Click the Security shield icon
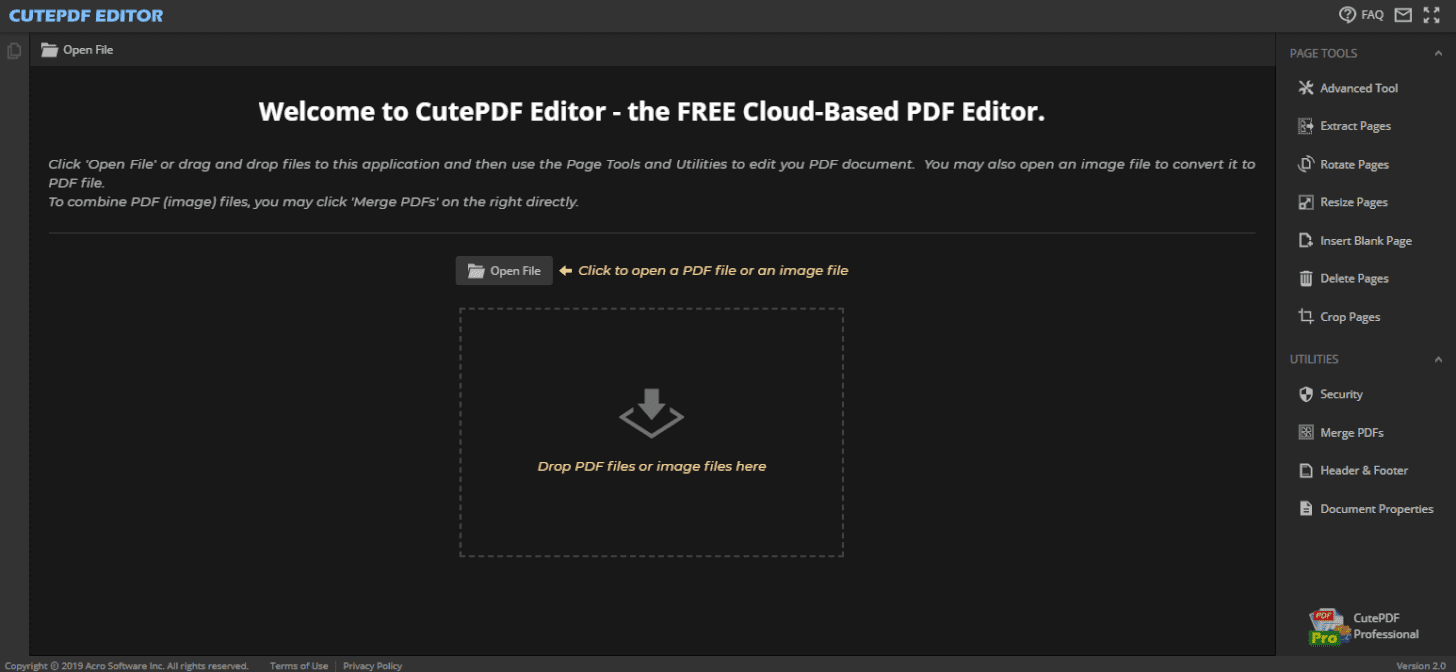The width and height of the screenshot is (1456, 672). [x=1305, y=394]
